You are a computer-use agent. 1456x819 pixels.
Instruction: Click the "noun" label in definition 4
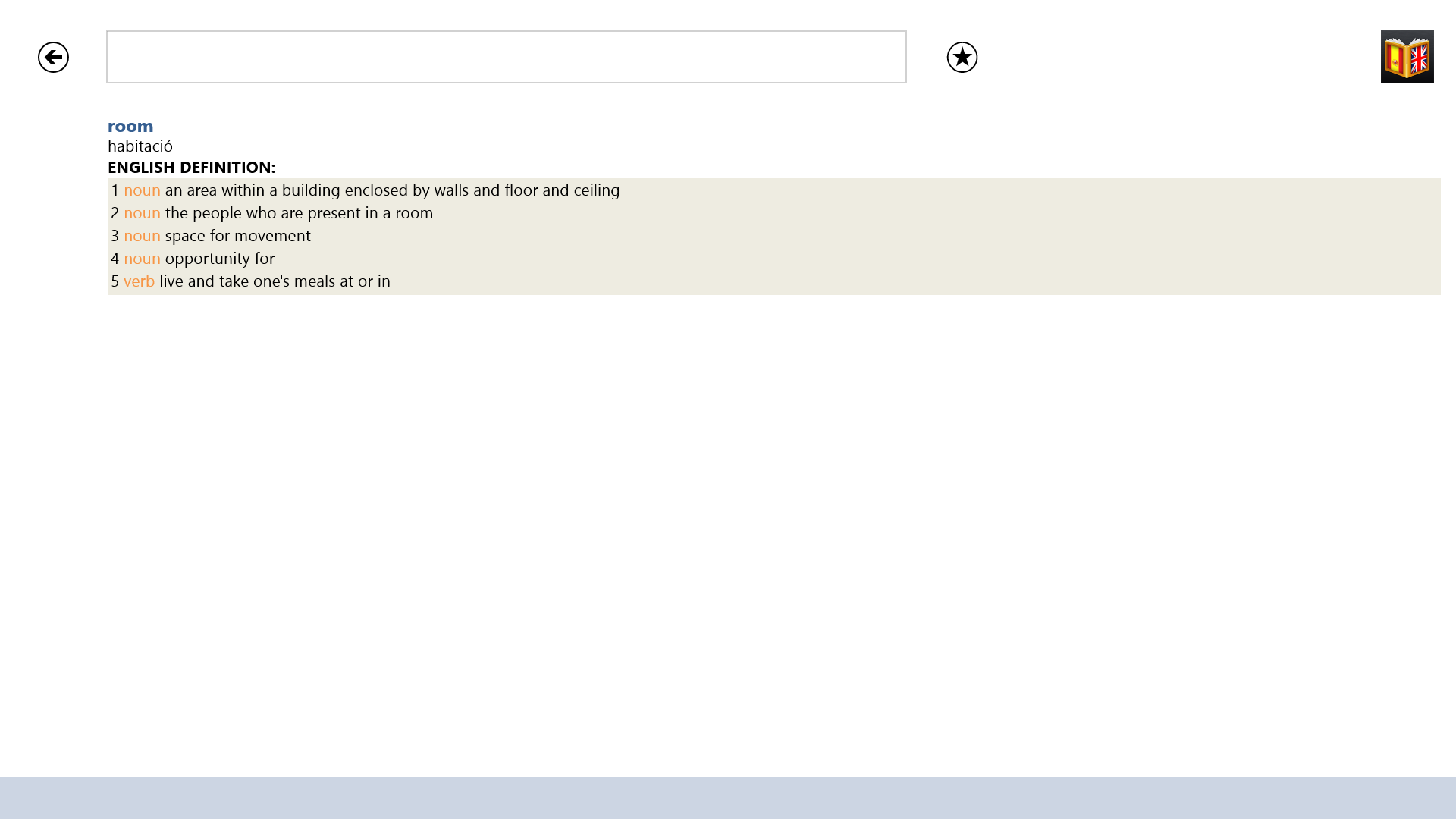click(142, 259)
